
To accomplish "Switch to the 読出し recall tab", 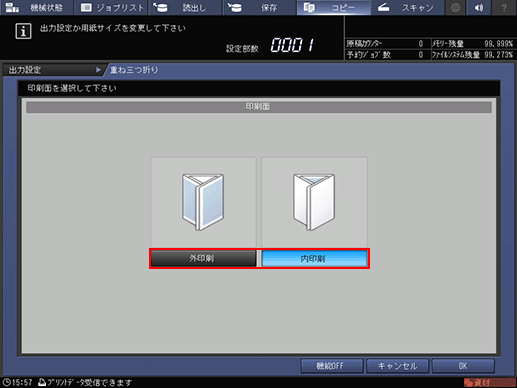I will pos(185,7).
